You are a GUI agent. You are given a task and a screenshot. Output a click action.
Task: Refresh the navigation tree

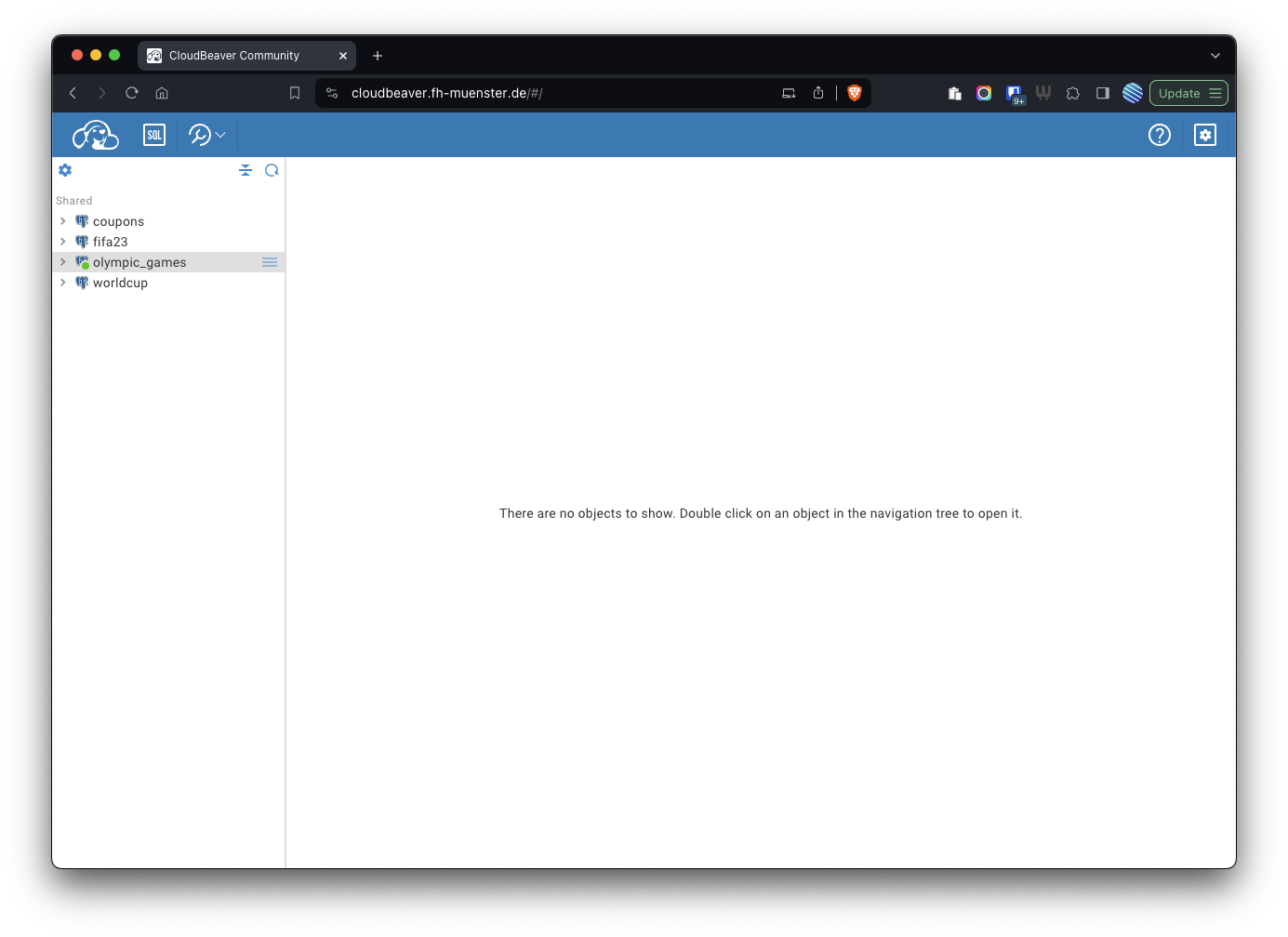click(272, 170)
